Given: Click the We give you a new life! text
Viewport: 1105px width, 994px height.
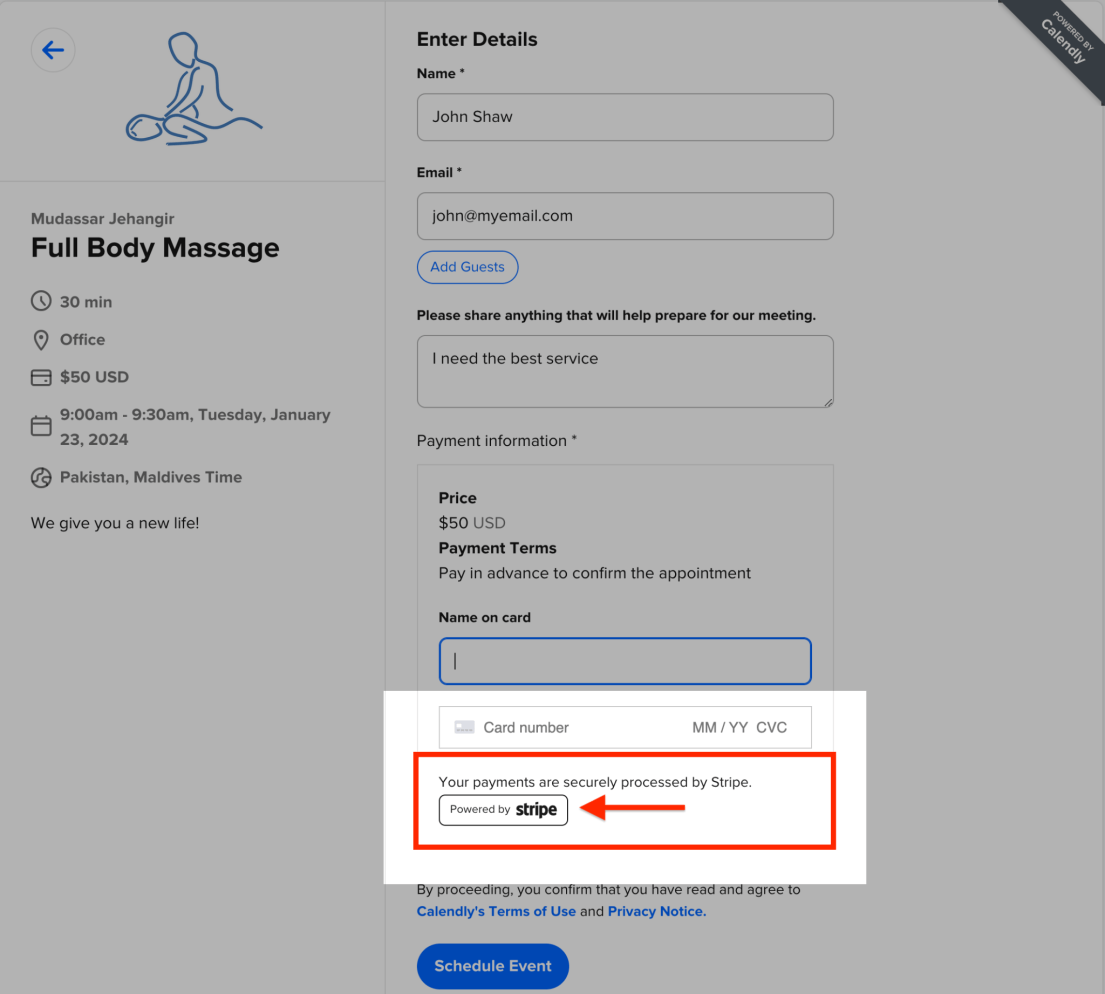Looking at the screenshot, I should tap(115, 523).
